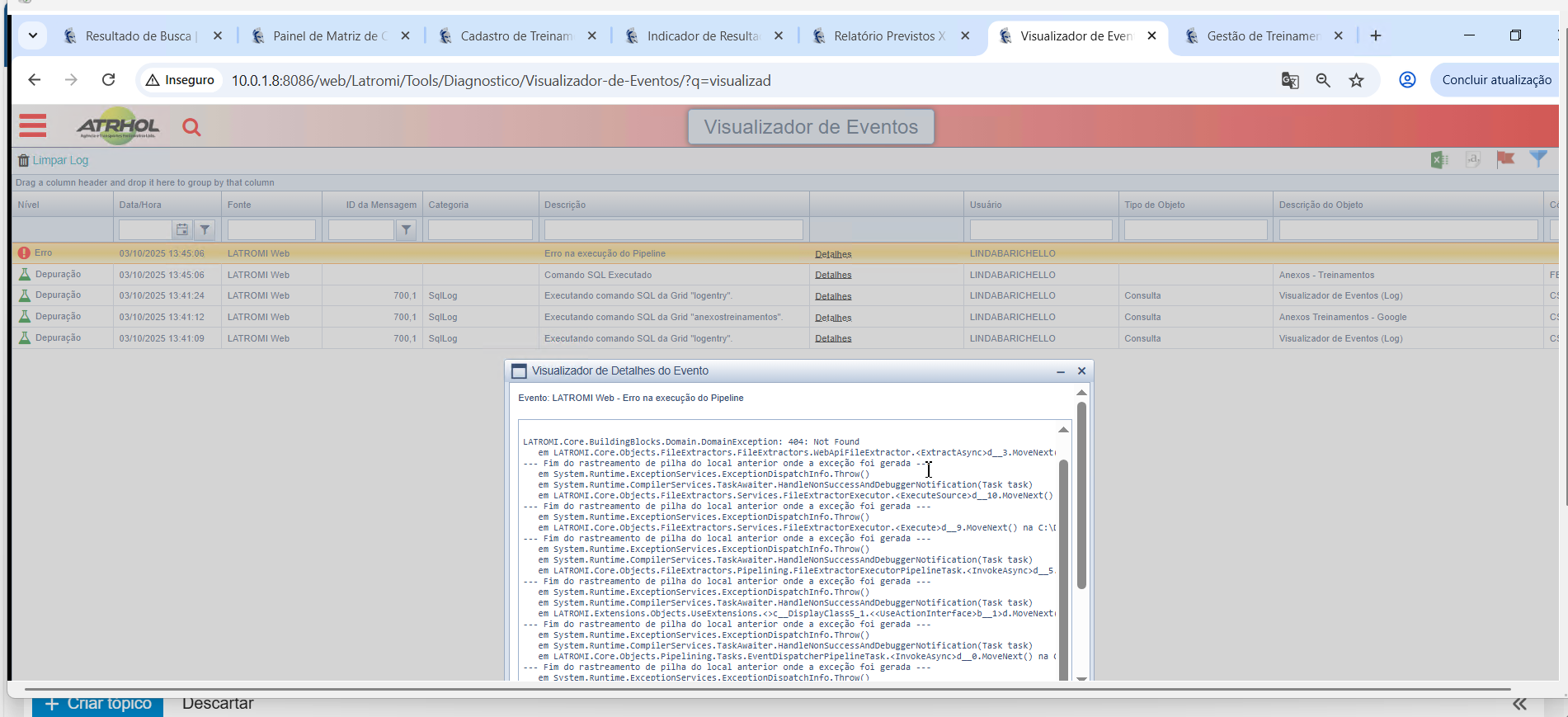Open ID da Mensagem filter operator menu

click(406, 230)
